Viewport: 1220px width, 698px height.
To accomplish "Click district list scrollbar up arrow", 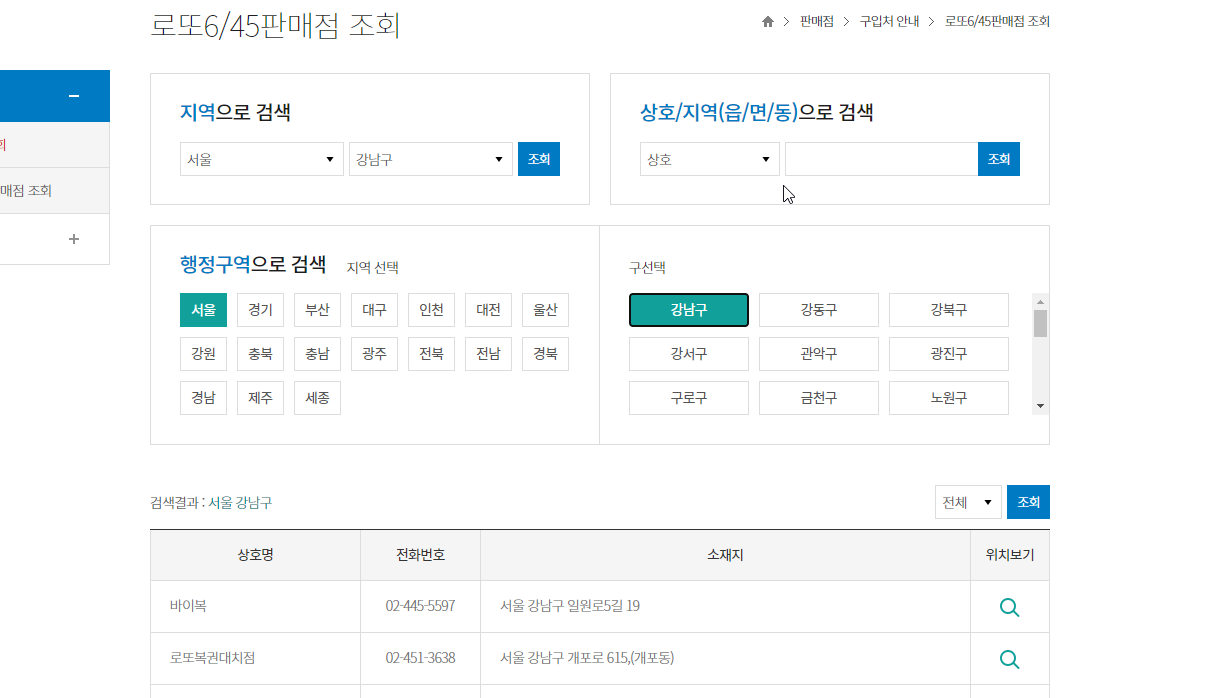I will click(x=1040, y=301).
